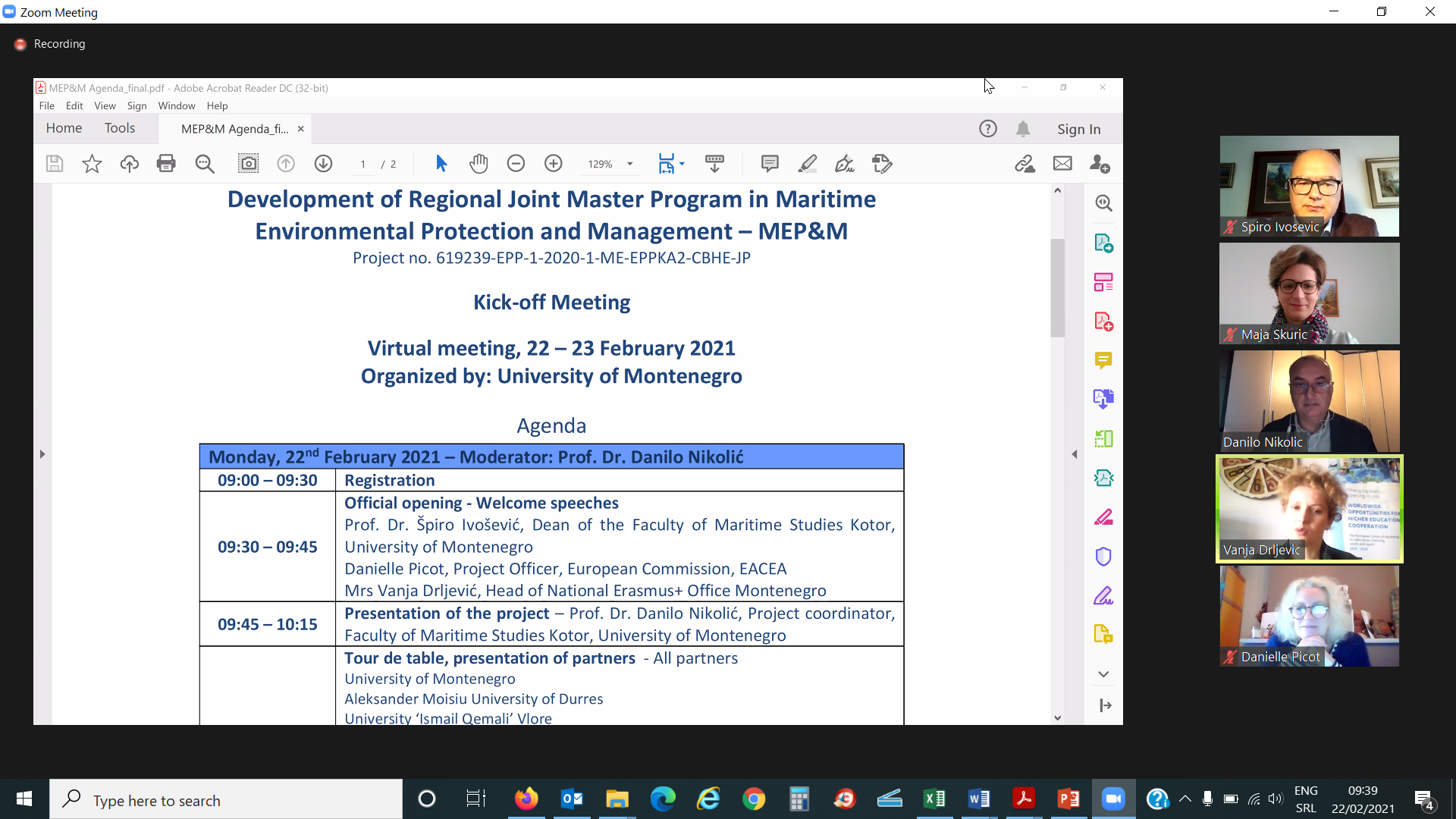
Task: Click the snapshot camera tool icon
Action: point(248,164)
